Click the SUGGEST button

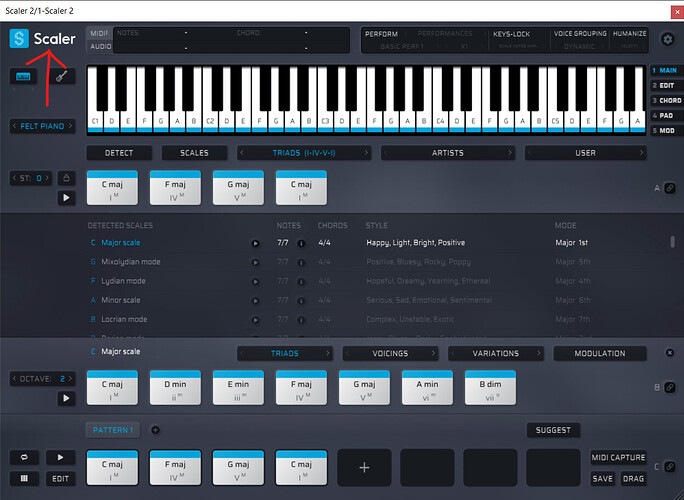(x=553, y=430)
